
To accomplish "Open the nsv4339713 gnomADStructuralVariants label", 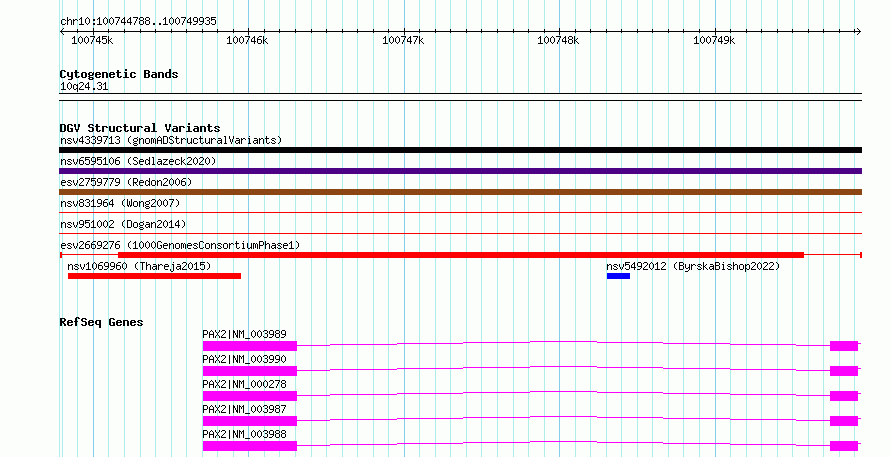I will pos(171,140).
